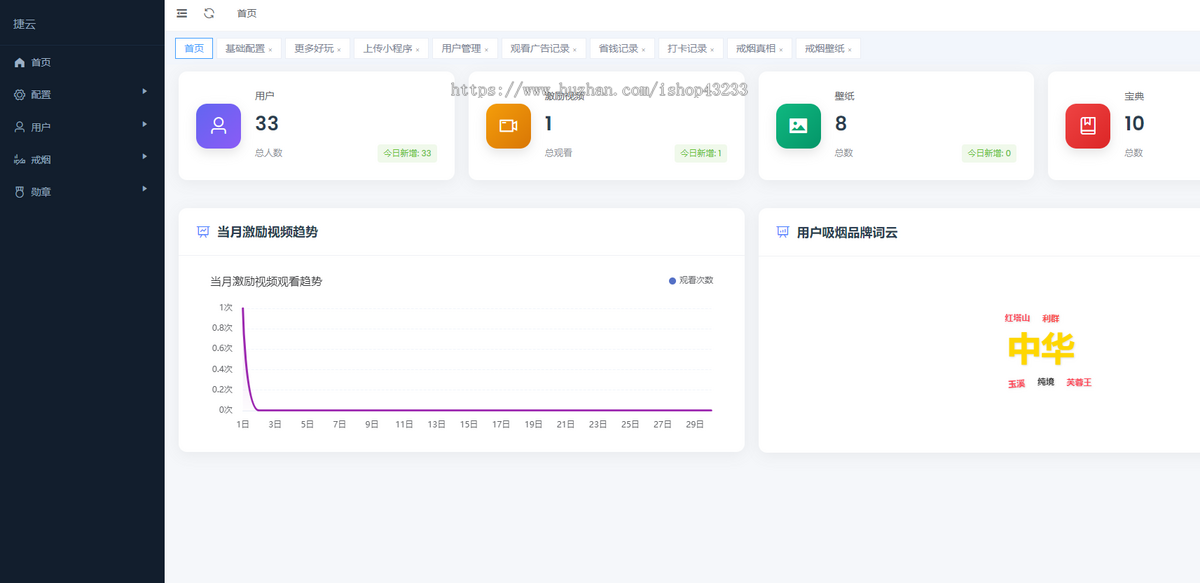Image resolution: width=1200 pixels, height=583 pixels.
Task: Click the 当月激励视频观看趋势 chart title
Action: [266, 282]
